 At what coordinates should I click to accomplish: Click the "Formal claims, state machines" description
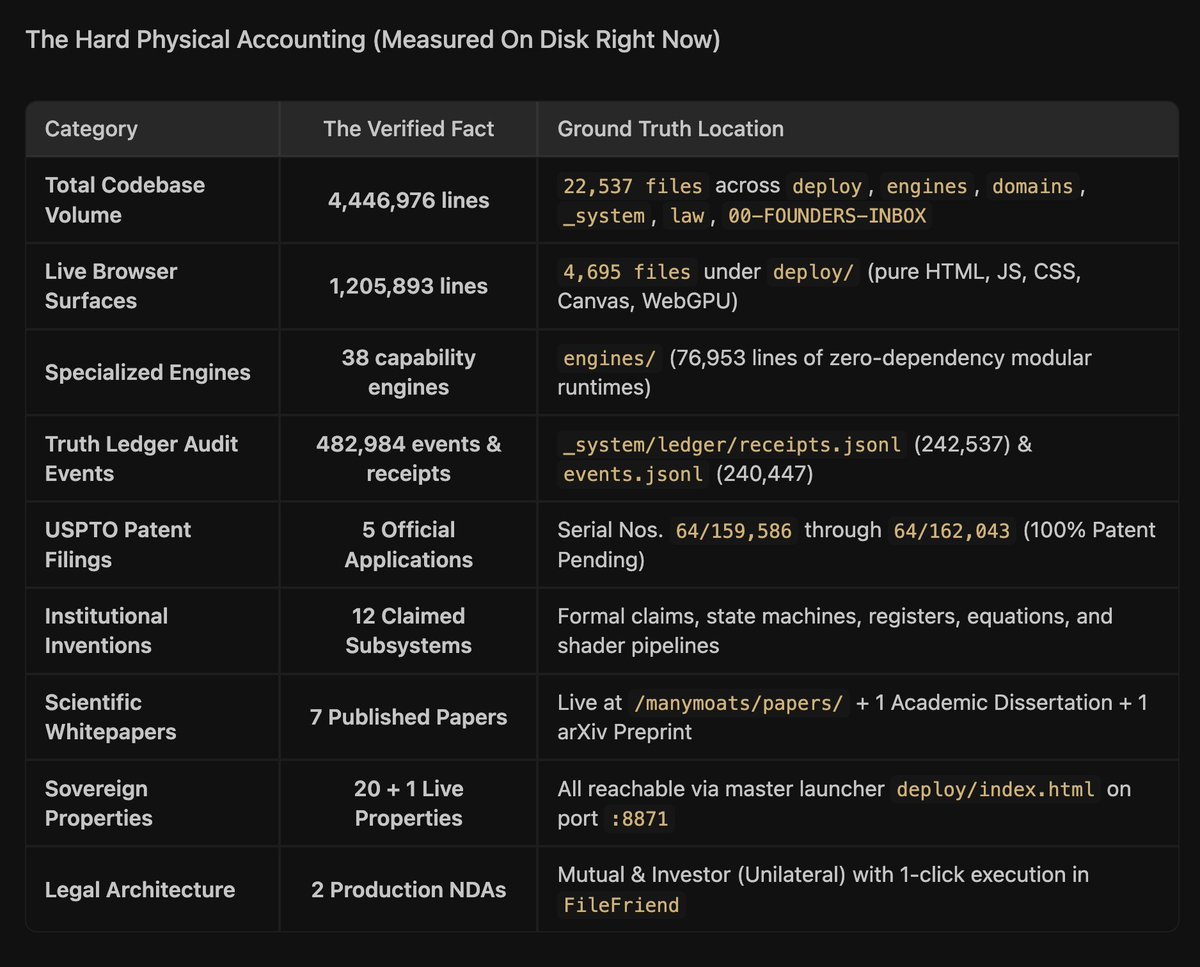coord(835,630)
